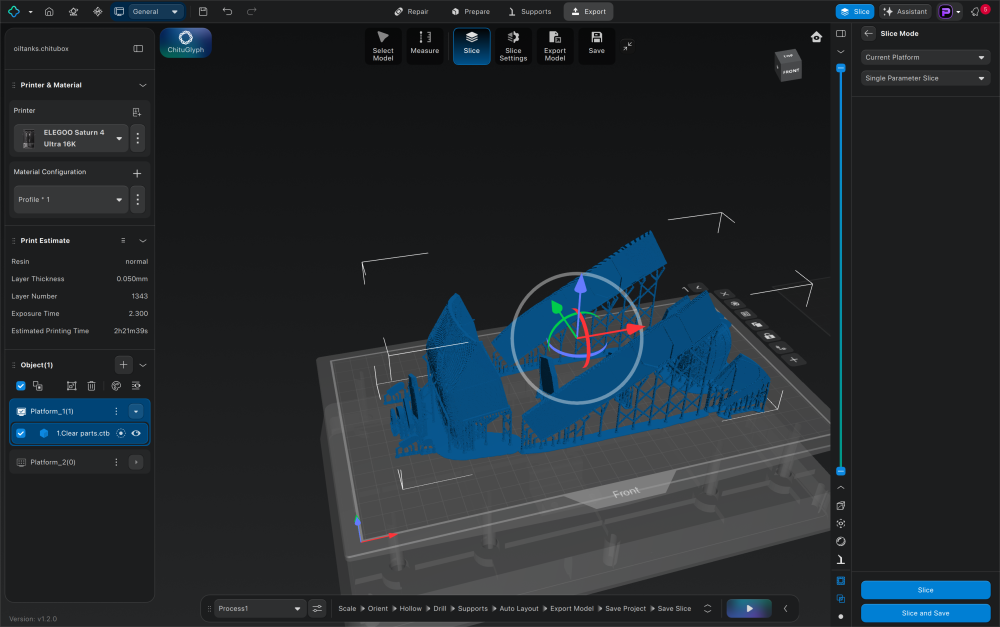Go back using Slice Mode arrow
Image resolution: width=1000 pixels, height=627 pixels.
click(x=868, y=34)
